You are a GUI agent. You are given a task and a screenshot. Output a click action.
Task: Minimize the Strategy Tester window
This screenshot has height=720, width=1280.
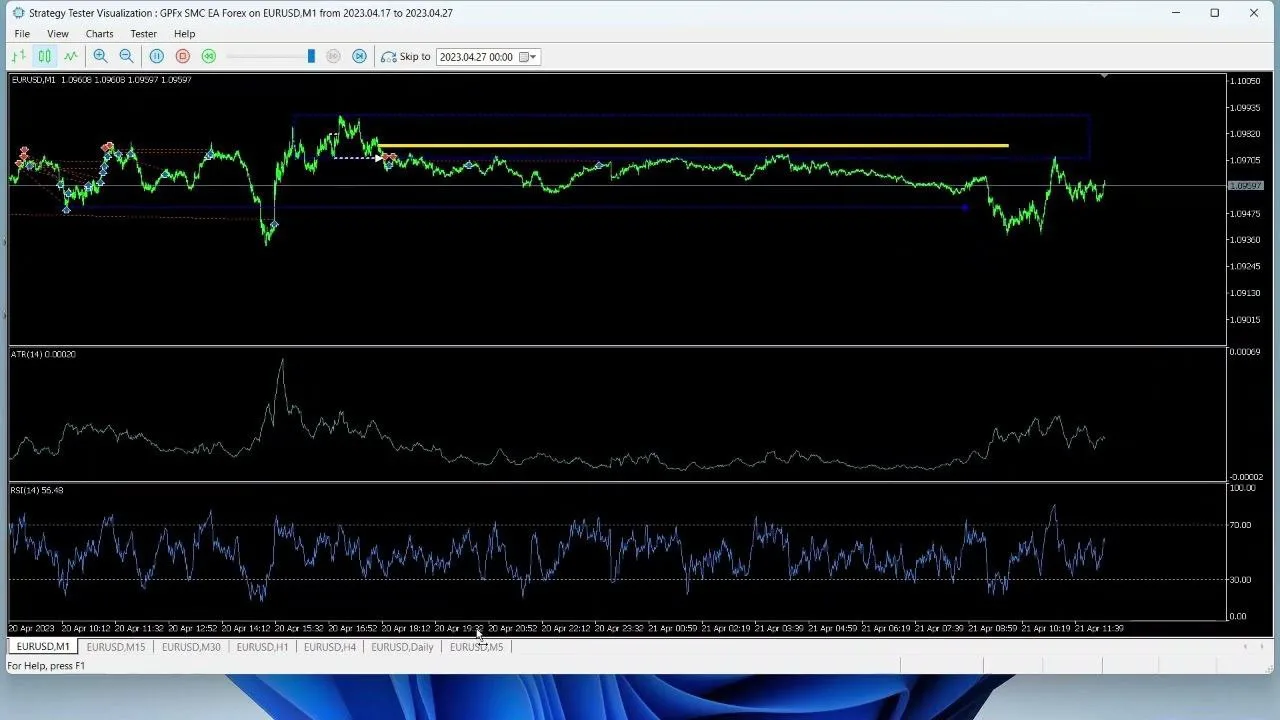tap(1176, 13)
